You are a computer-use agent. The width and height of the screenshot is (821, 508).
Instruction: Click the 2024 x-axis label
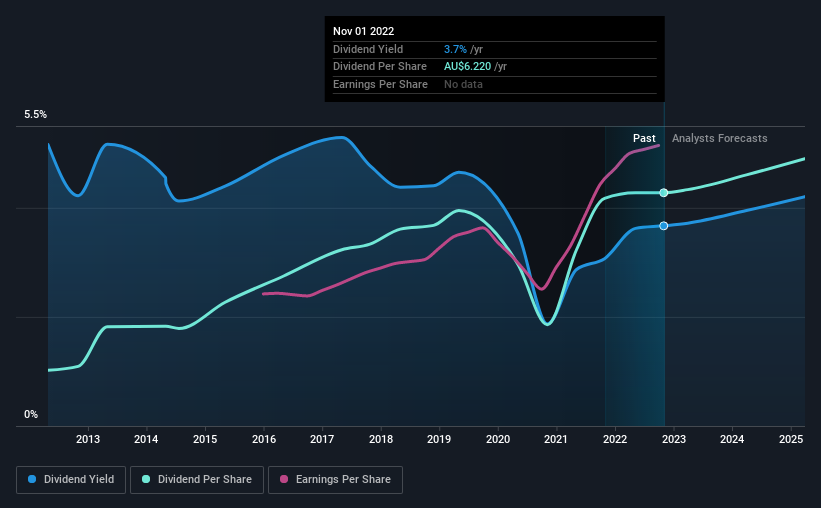point(731,439)
